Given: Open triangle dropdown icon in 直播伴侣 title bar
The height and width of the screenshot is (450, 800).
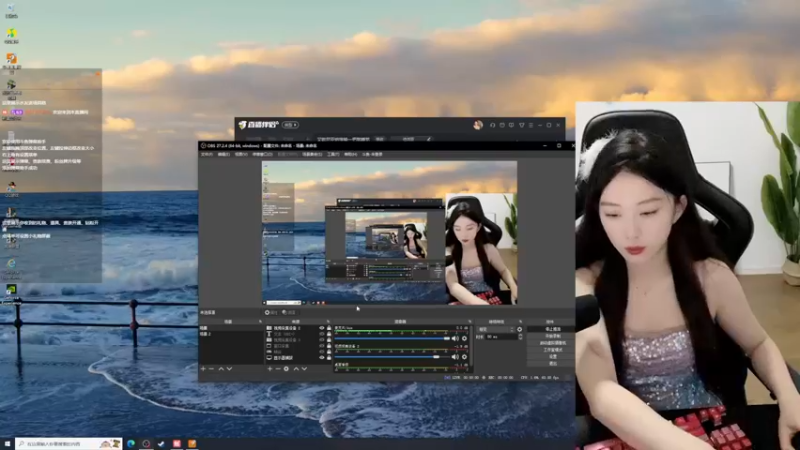Looking at the screenshot, I should point(521,125).
